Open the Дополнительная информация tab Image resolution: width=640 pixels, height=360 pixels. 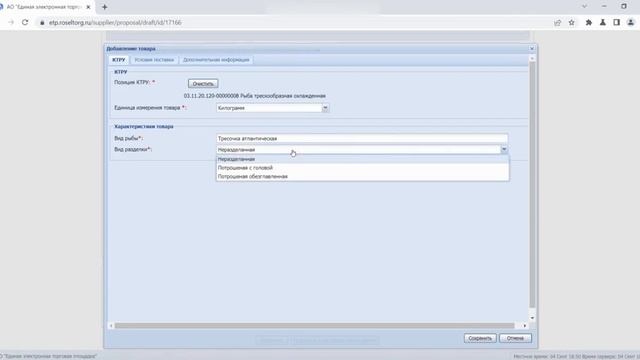click(x=216, y=60)
